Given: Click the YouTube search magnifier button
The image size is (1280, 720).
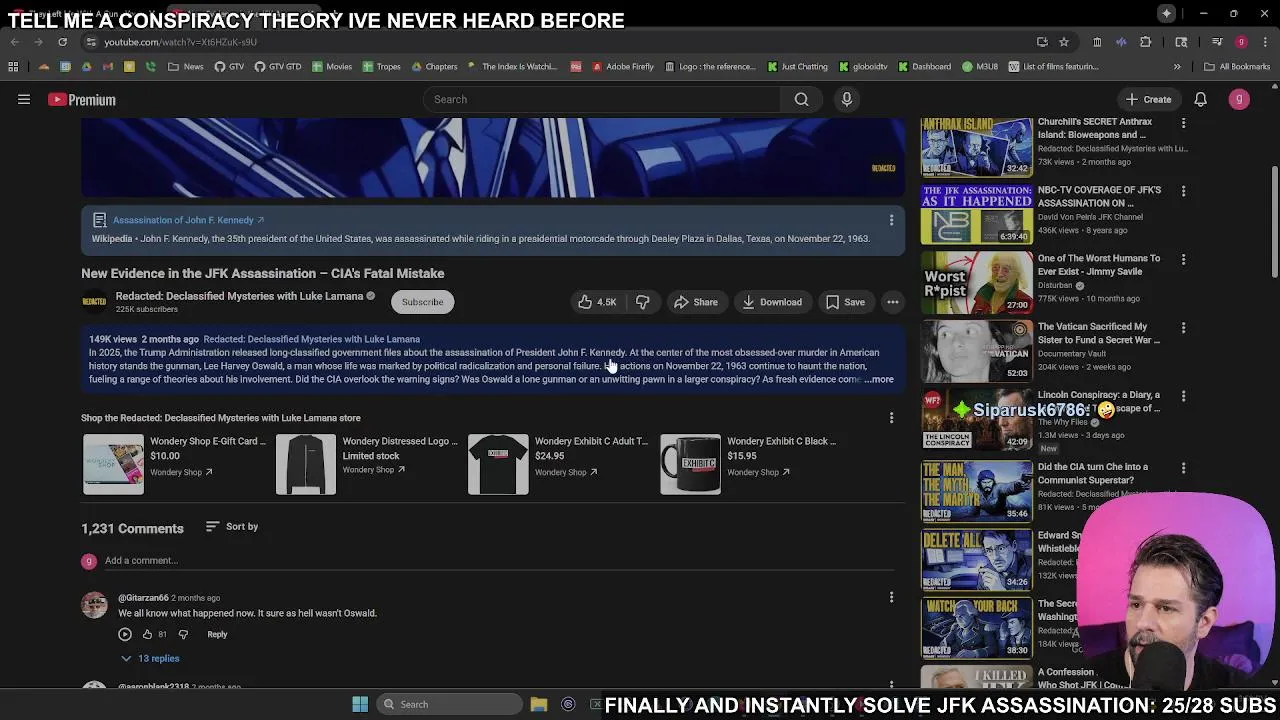Looking at the screenshot, I should tap(801, 99).
